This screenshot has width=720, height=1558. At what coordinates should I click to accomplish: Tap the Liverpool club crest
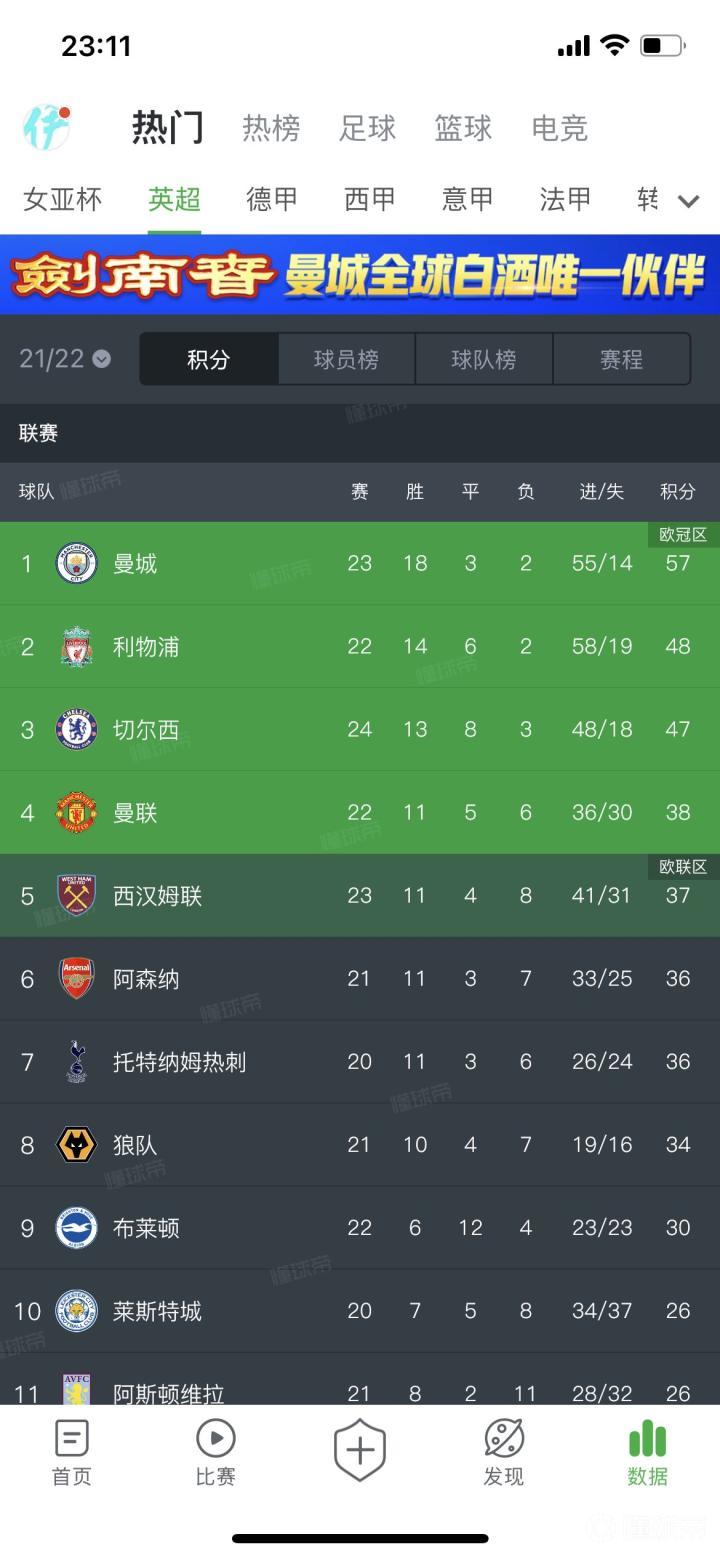coord(76,647)
